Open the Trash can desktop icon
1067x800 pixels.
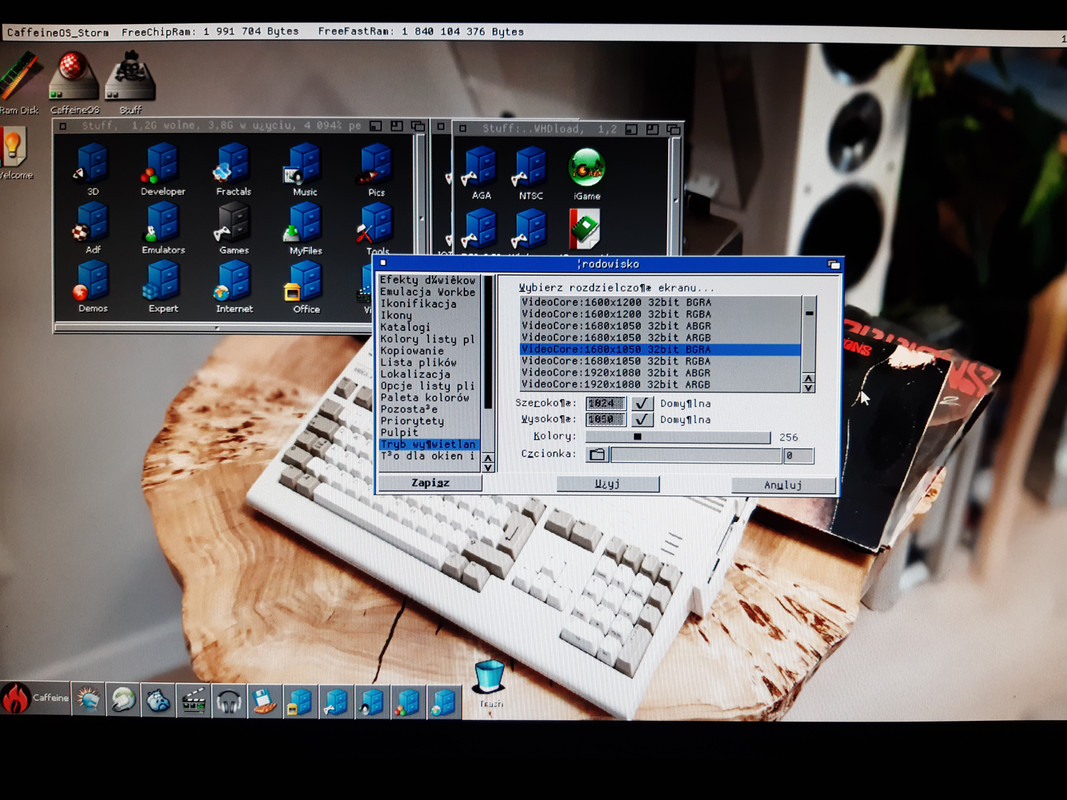(490, 676)
